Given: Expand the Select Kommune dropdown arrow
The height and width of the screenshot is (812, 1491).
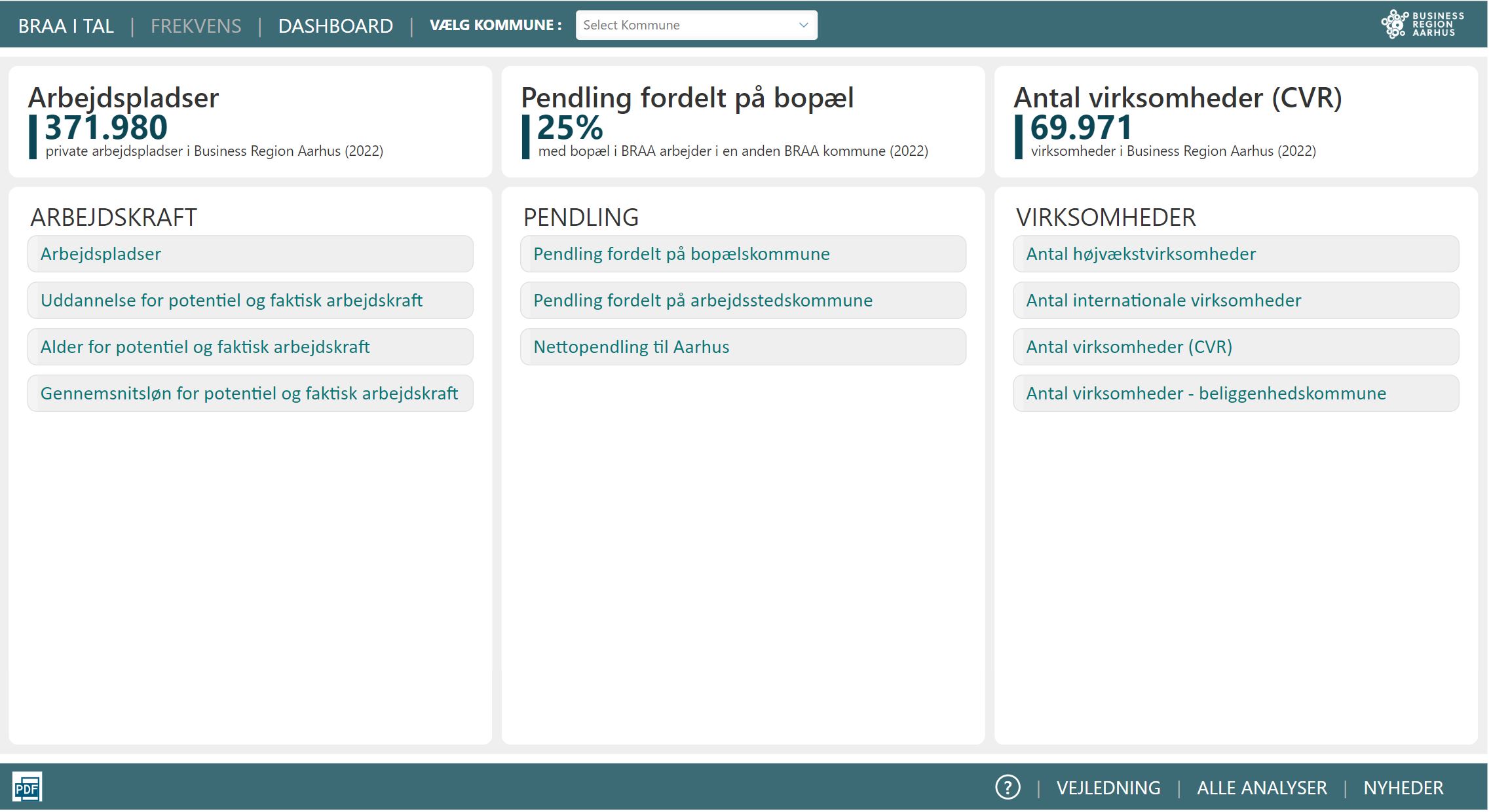Looking at the screenshot, I should (x=805, y=26).
